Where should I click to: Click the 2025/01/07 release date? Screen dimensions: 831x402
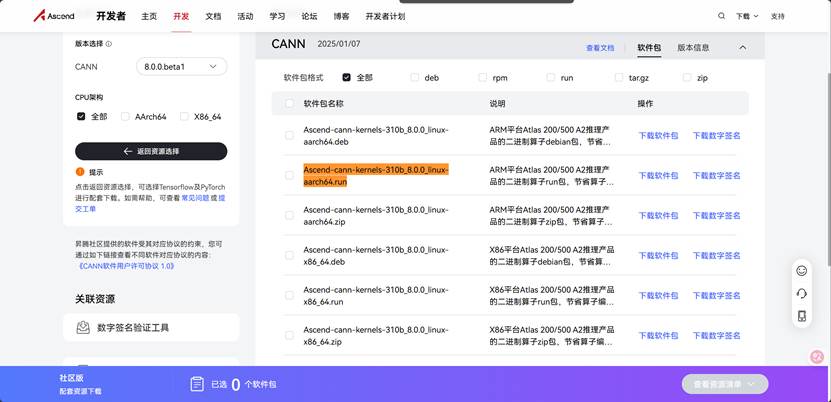coord(339,43)
